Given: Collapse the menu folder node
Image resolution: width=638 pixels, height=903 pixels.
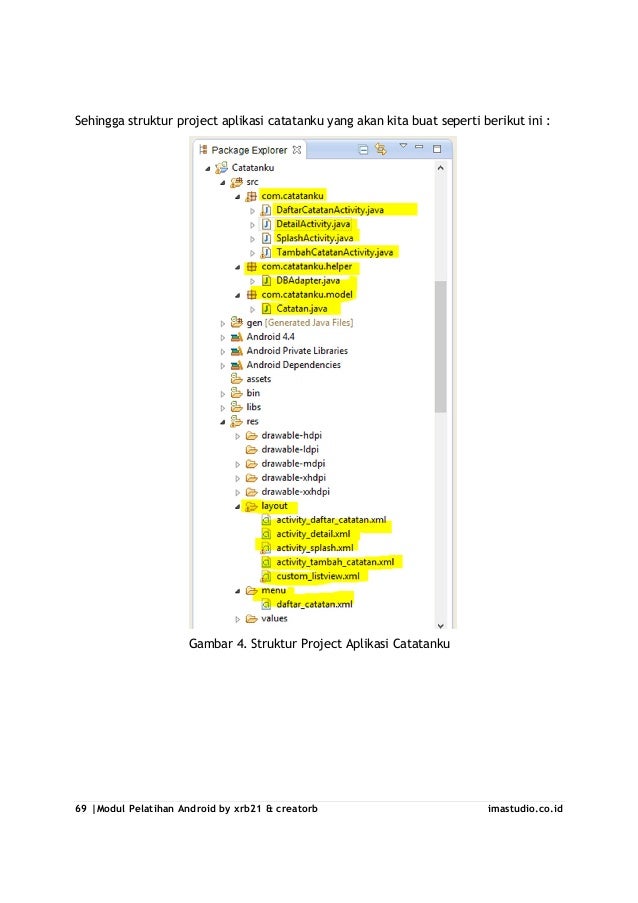Looking at the screenshot, I should (237, 591).
